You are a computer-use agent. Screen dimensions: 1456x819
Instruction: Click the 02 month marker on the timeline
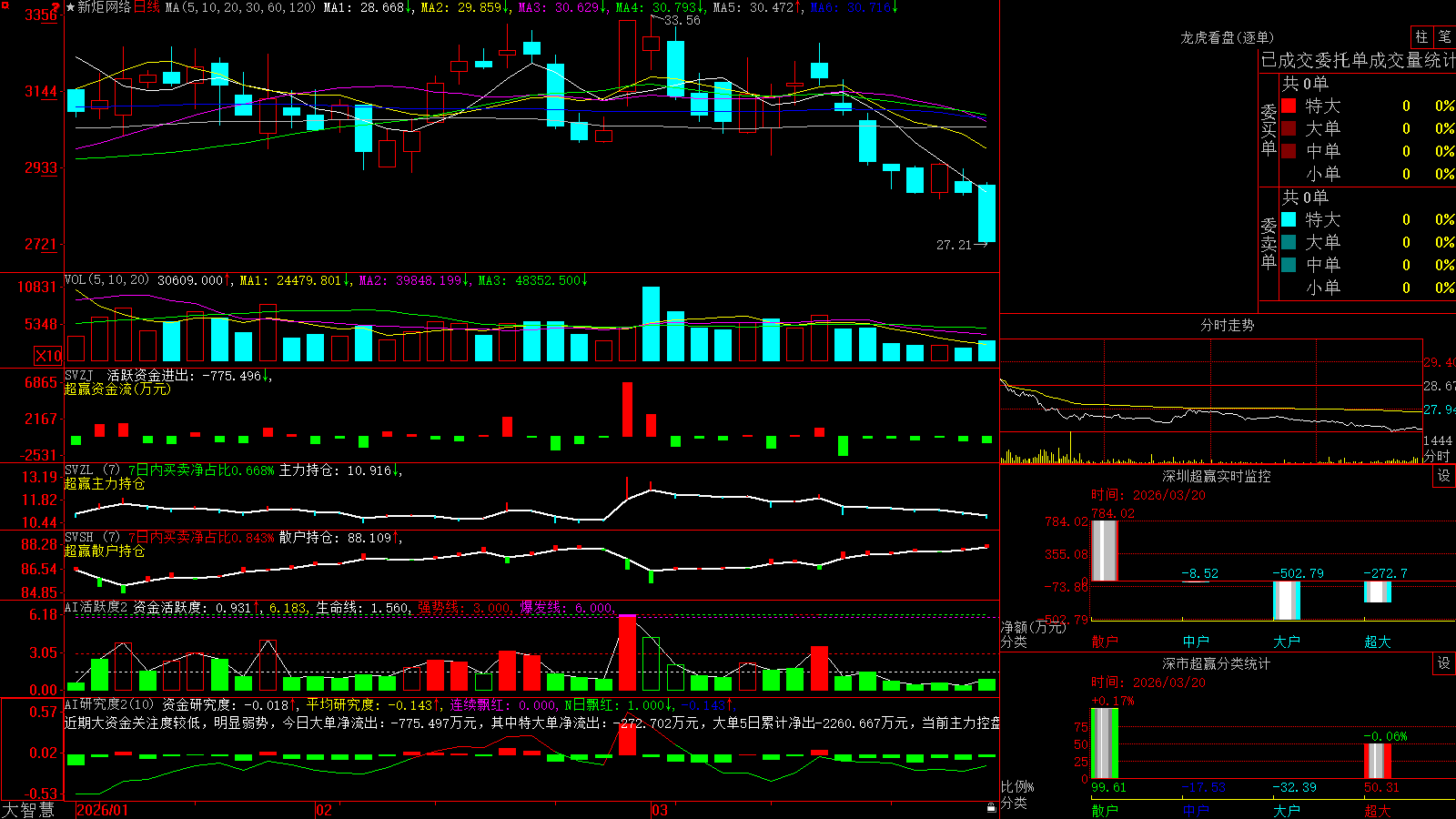pos(324,810)
